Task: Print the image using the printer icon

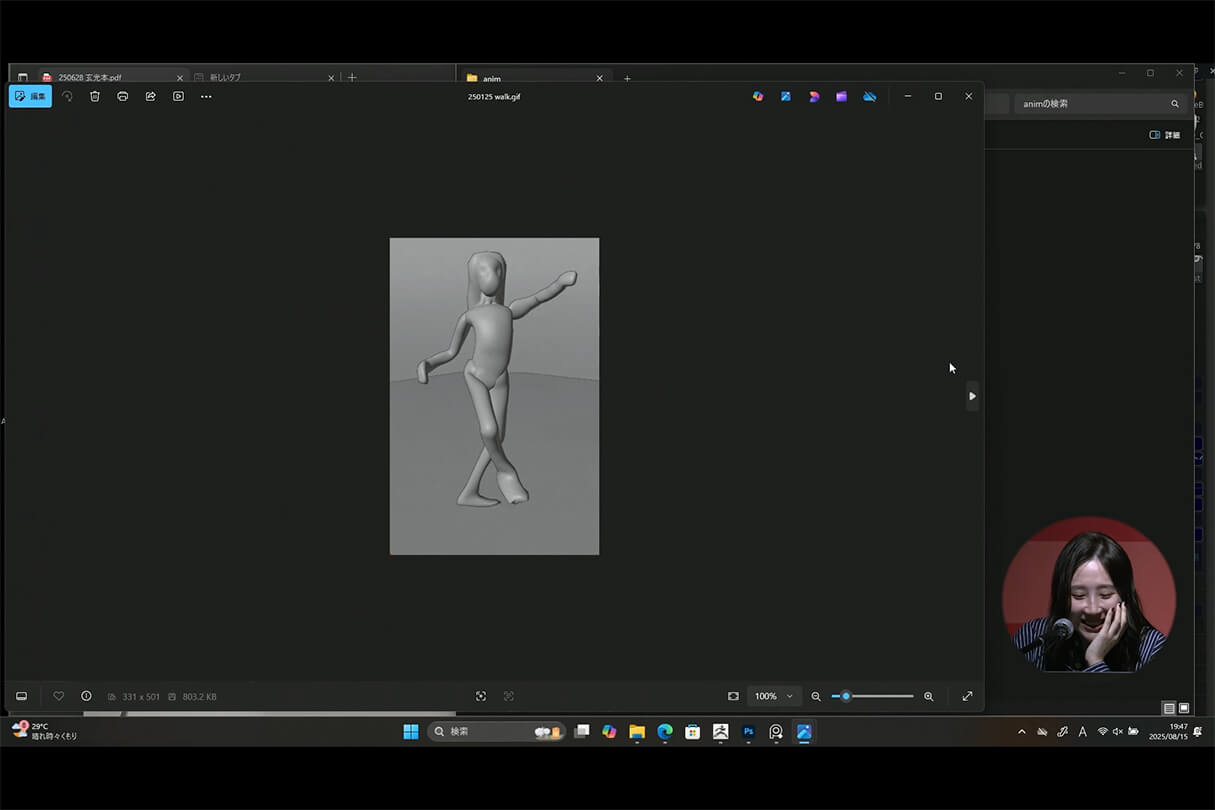Action: [x=123, y=96]
